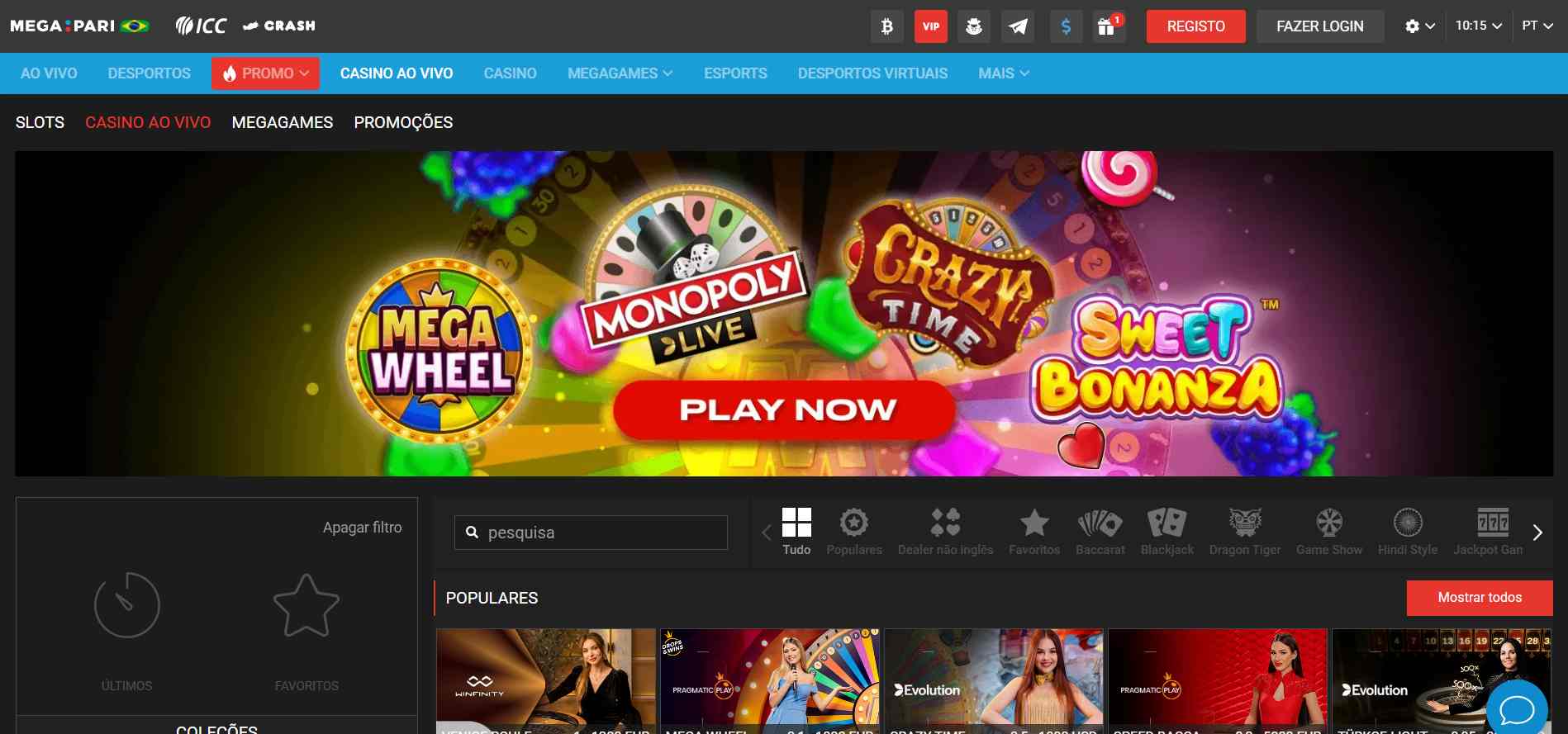Screen dimensions: 1568x734
Task: Open ESPORTS section
Action: 735,73
